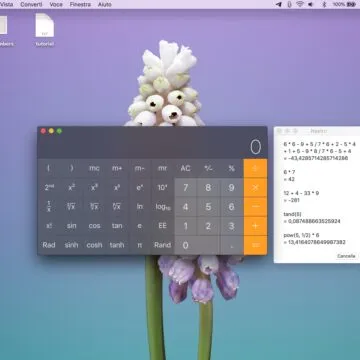Click the EE exponent key
This screenshot has width=360, height=360.
pos(162,226)
